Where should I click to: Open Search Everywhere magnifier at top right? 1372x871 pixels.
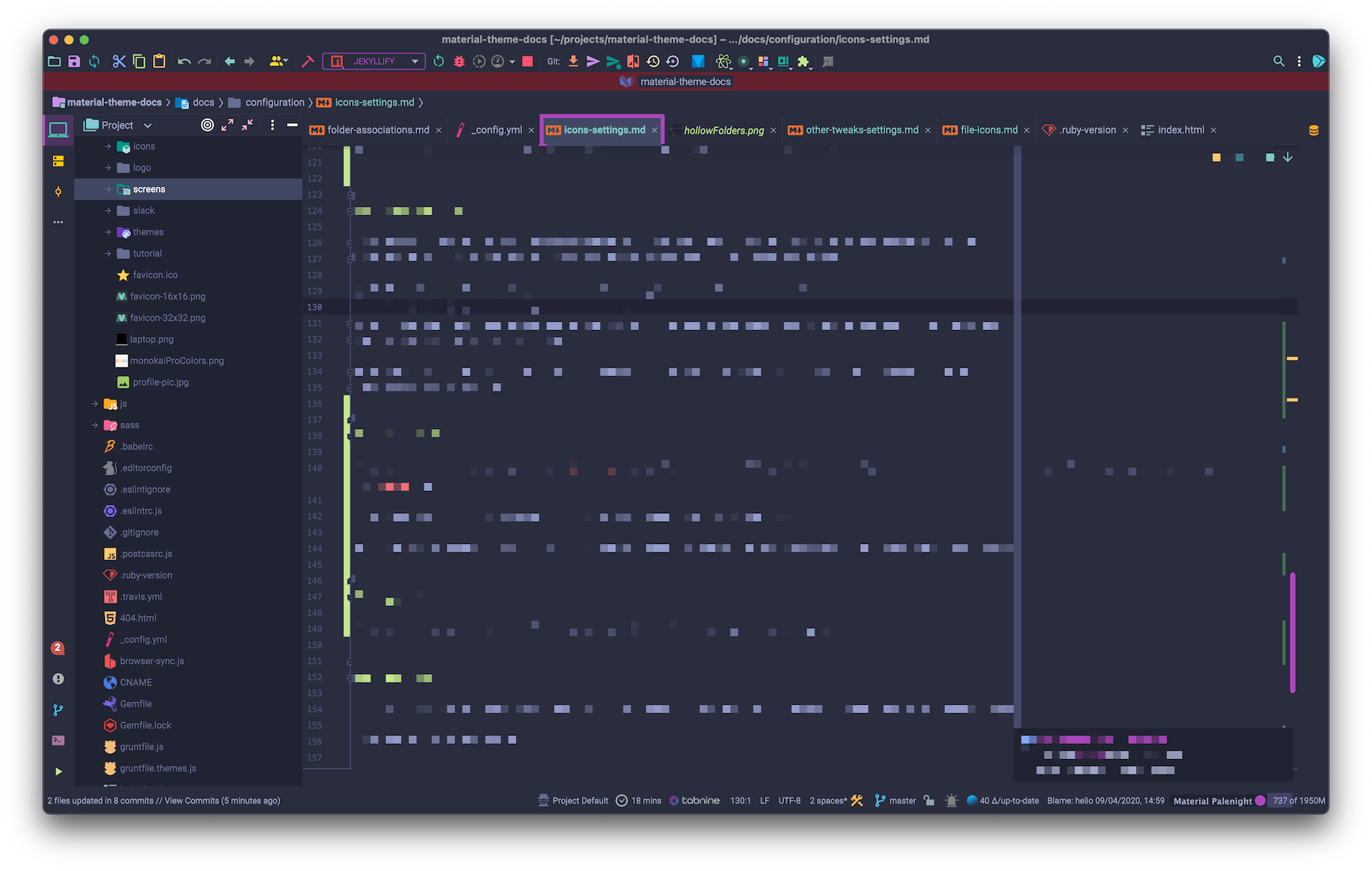point(1279,61)
